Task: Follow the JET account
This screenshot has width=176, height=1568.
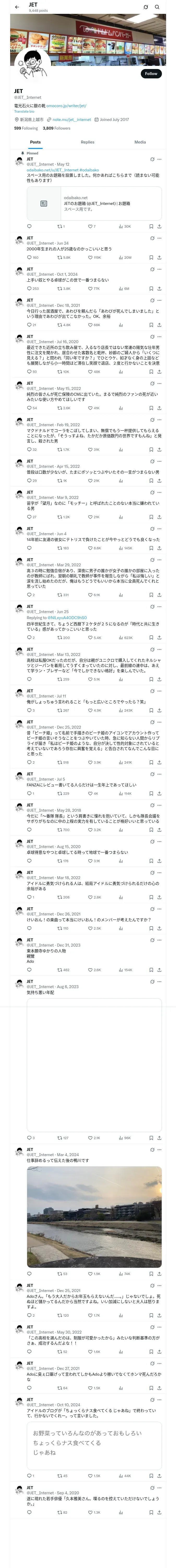Action: pos(151,74)
